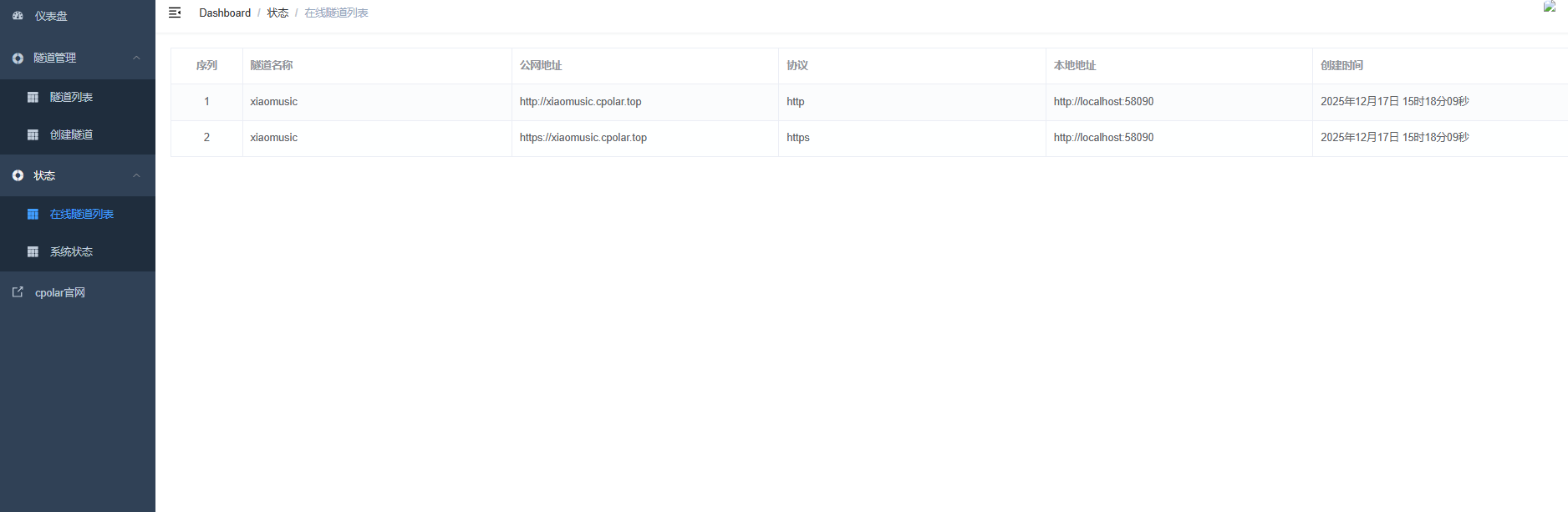The height and width of the screenshot is (512, 1568).
Task: Toggle the sidebar collapse hamburger icon
Action: 175,13
